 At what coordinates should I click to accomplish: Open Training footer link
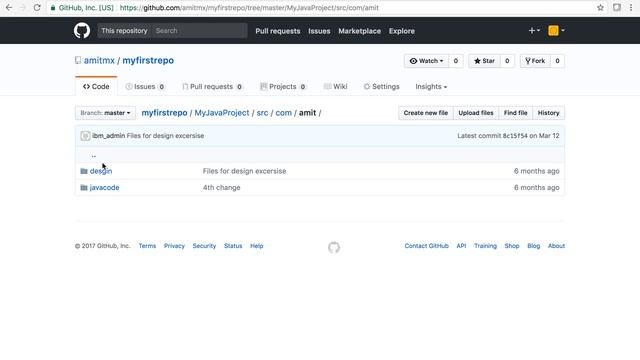485,246
